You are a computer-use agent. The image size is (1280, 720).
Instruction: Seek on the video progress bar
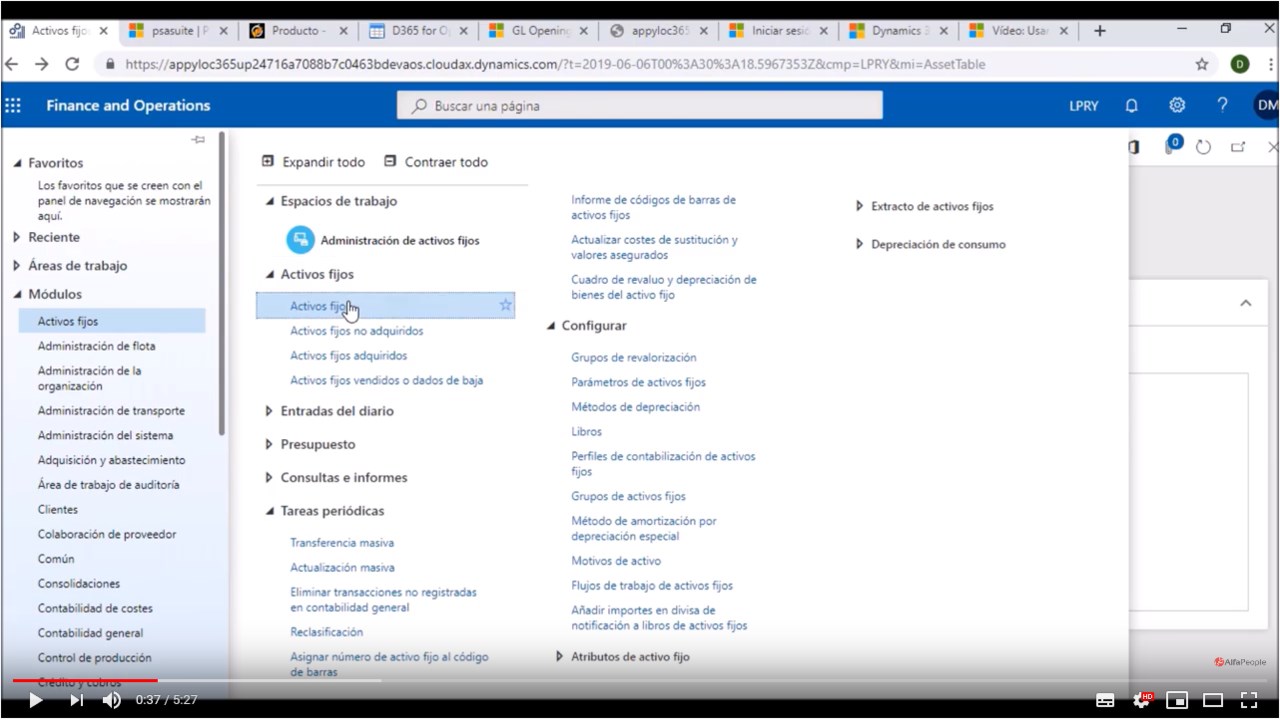click(x=640, y=680)
